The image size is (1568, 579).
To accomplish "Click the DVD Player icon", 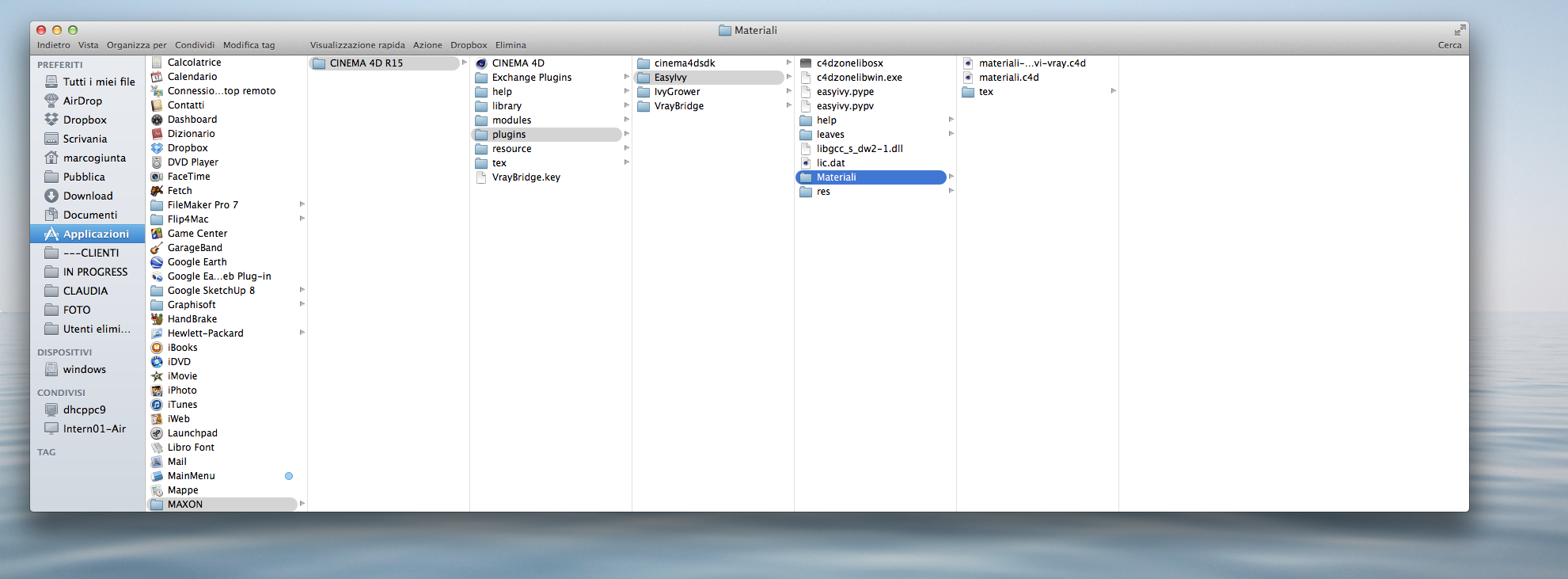I will [x=157, y=162].
